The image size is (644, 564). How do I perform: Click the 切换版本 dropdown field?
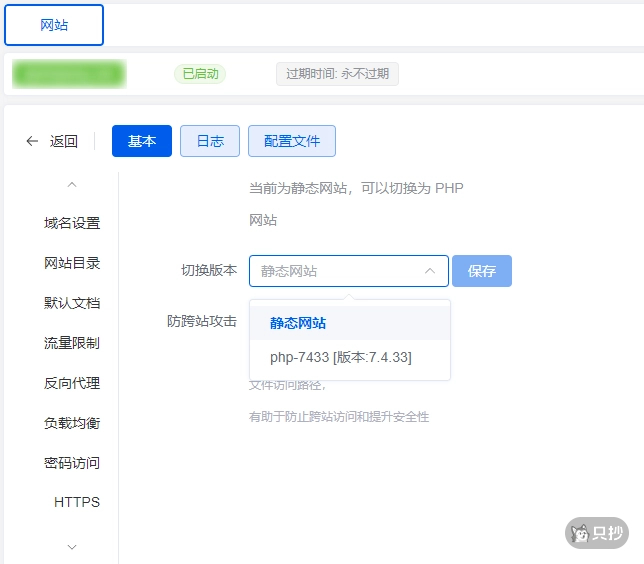[349, 271]
